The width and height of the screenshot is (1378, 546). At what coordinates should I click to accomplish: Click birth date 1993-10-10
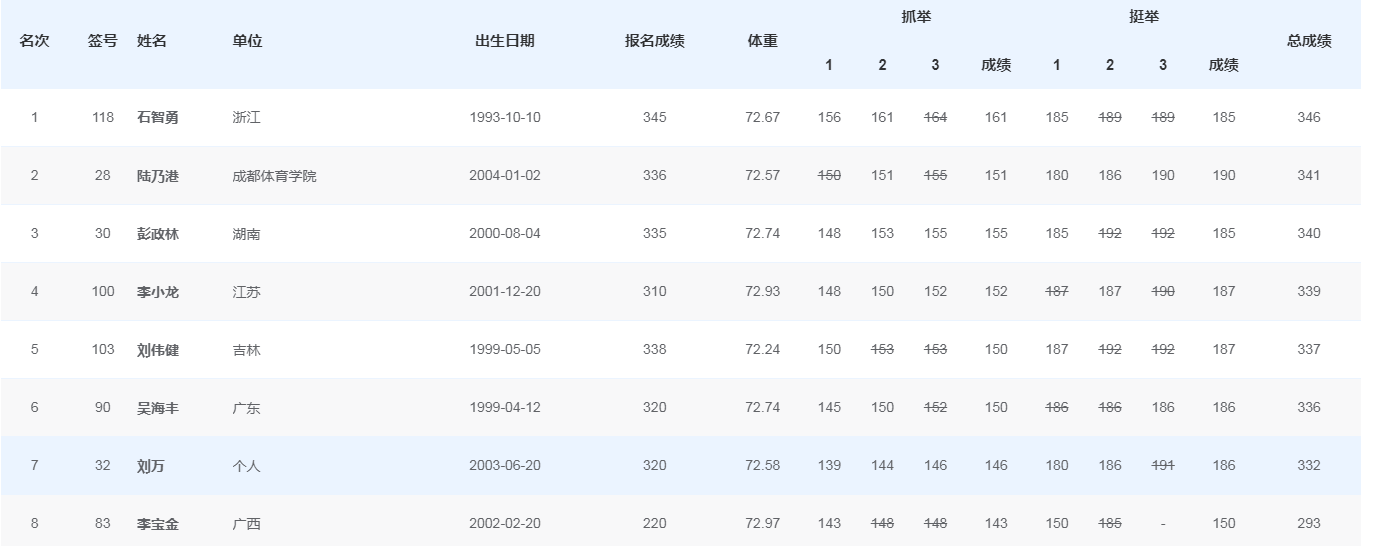coord(505,117)
